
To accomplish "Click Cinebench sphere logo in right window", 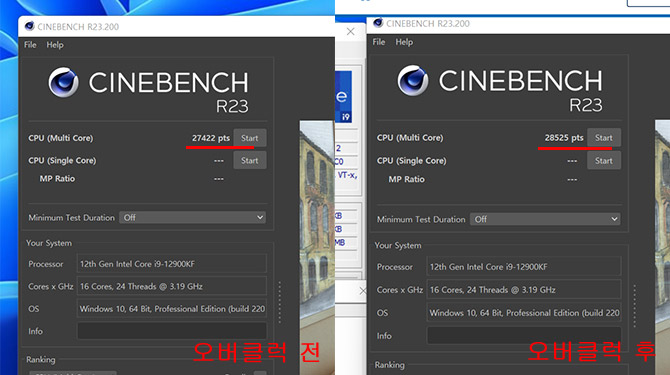I will [x=413, y=80].
